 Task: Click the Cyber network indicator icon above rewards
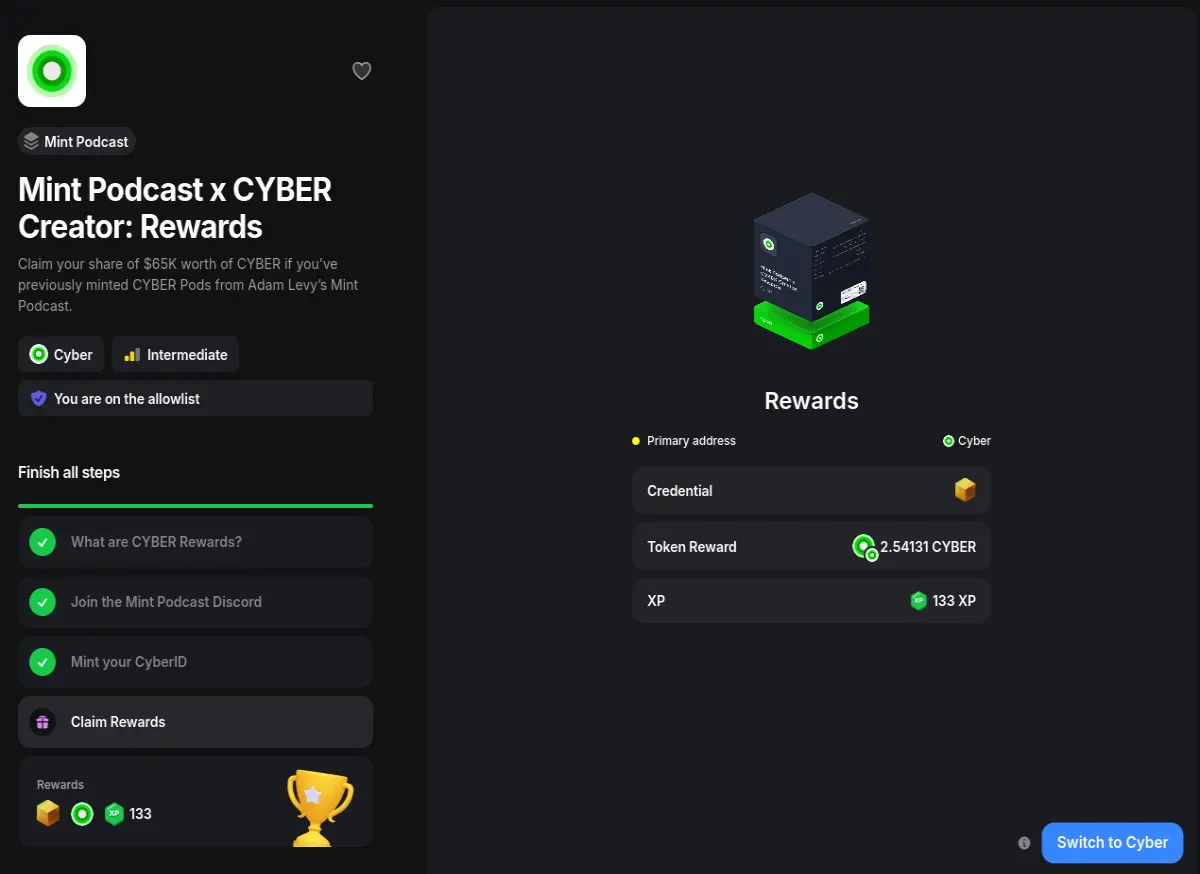click(948, 441)
